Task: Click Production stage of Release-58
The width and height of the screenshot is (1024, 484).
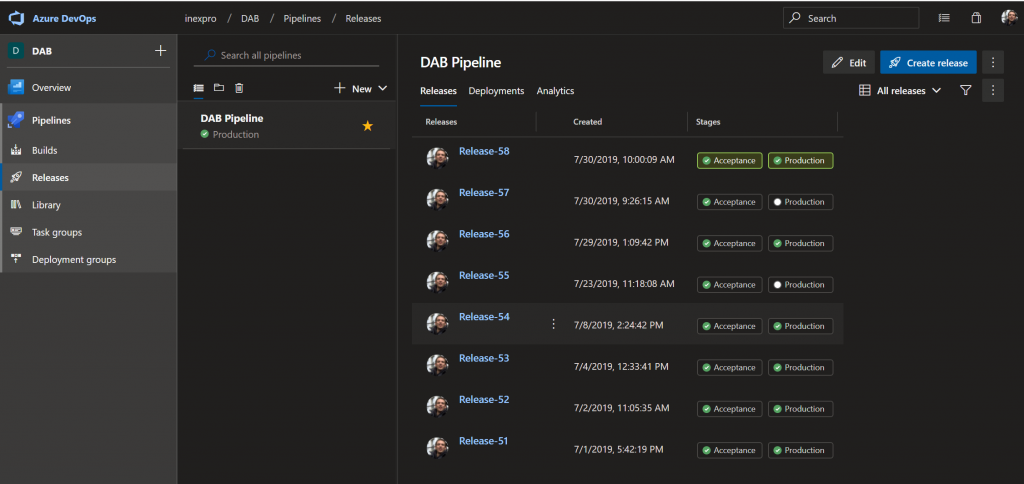Action: pos(801,161)
